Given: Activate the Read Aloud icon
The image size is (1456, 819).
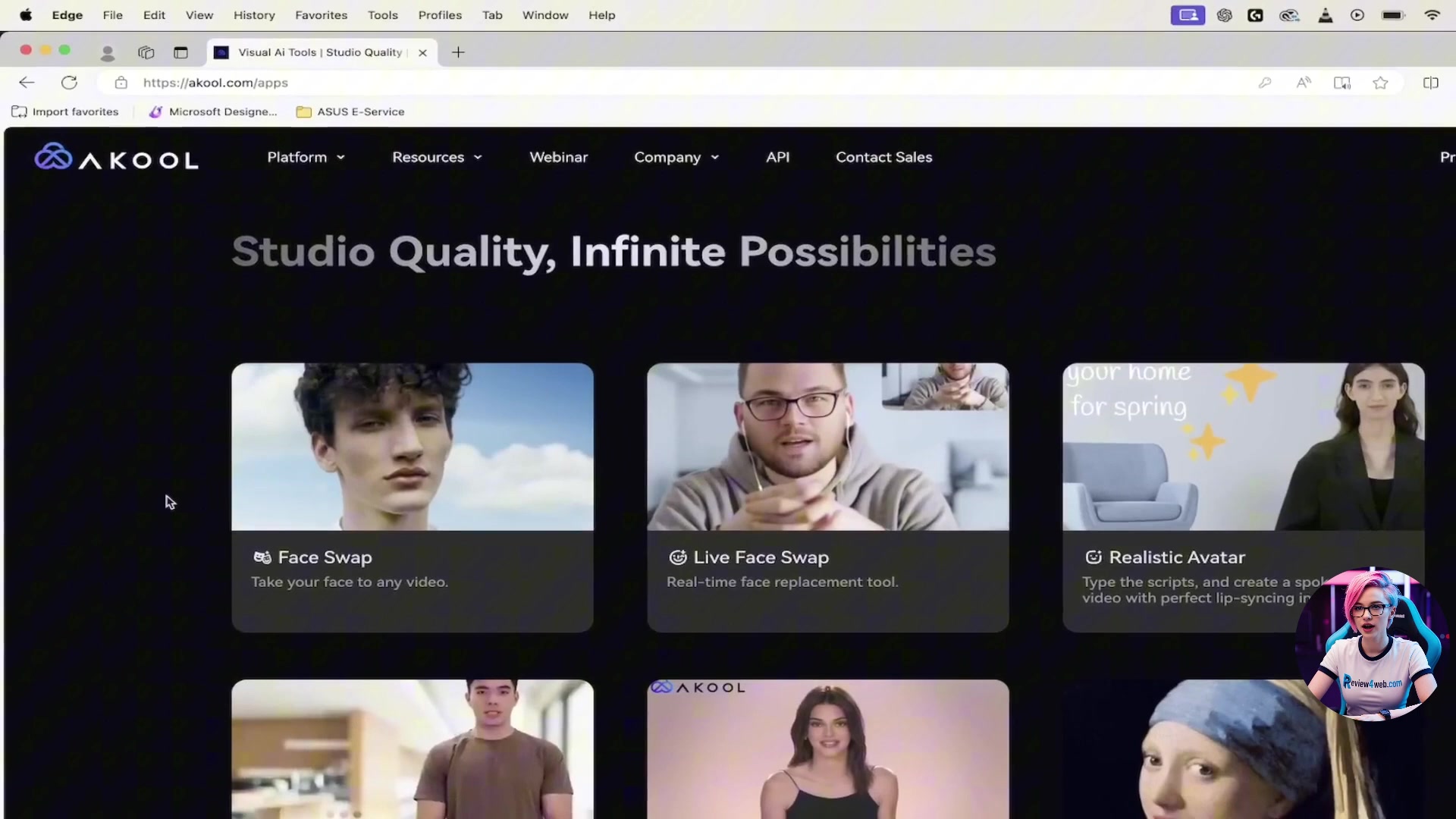Looking at the screenshot, I should 1304,83.
